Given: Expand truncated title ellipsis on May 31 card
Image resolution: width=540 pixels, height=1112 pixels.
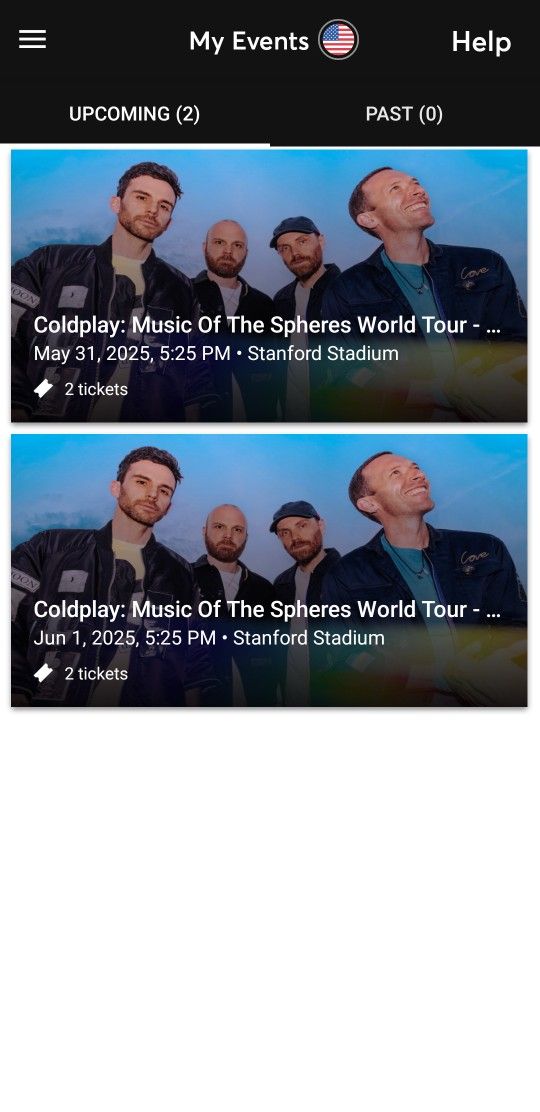Looking at the screenshot, I should click(x=492, y=327).
